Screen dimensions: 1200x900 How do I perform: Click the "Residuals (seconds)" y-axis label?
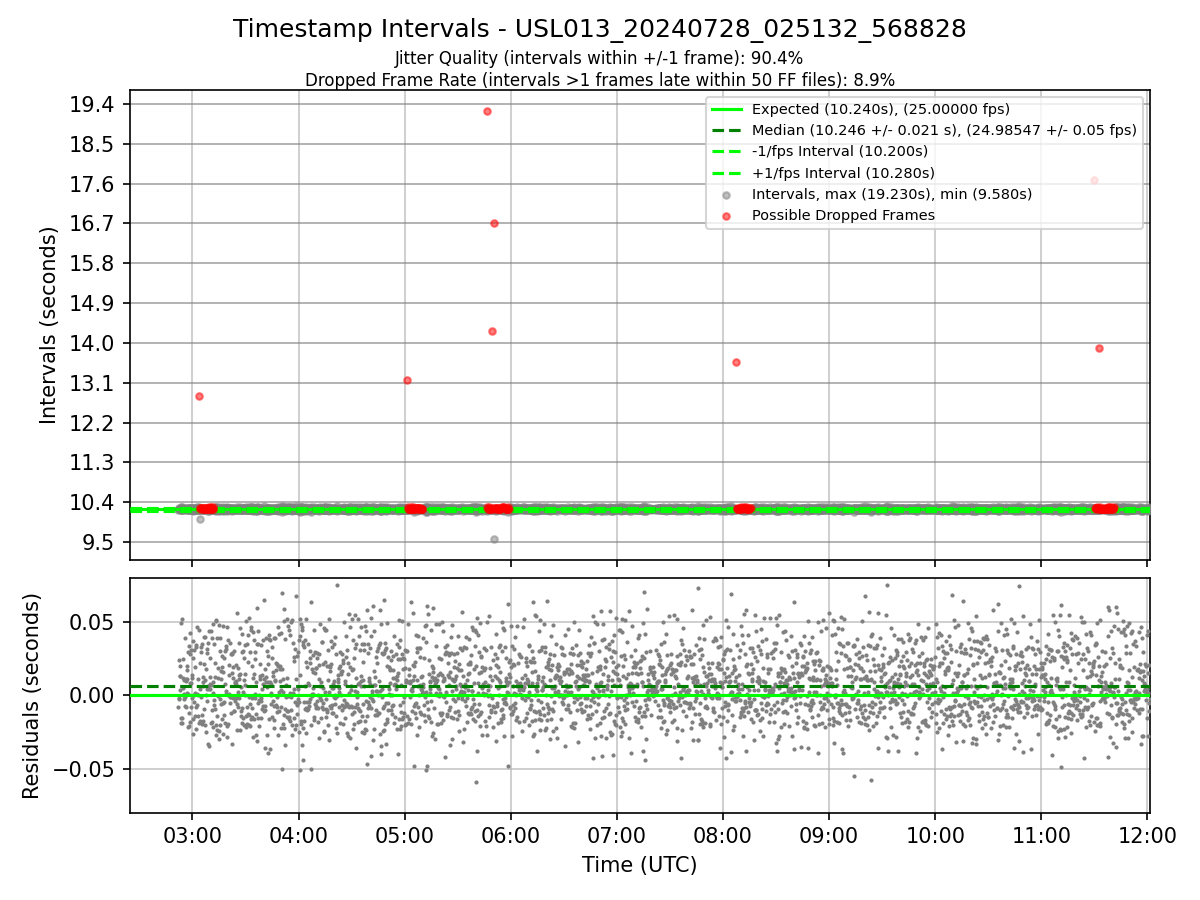[x=31, y=696]
